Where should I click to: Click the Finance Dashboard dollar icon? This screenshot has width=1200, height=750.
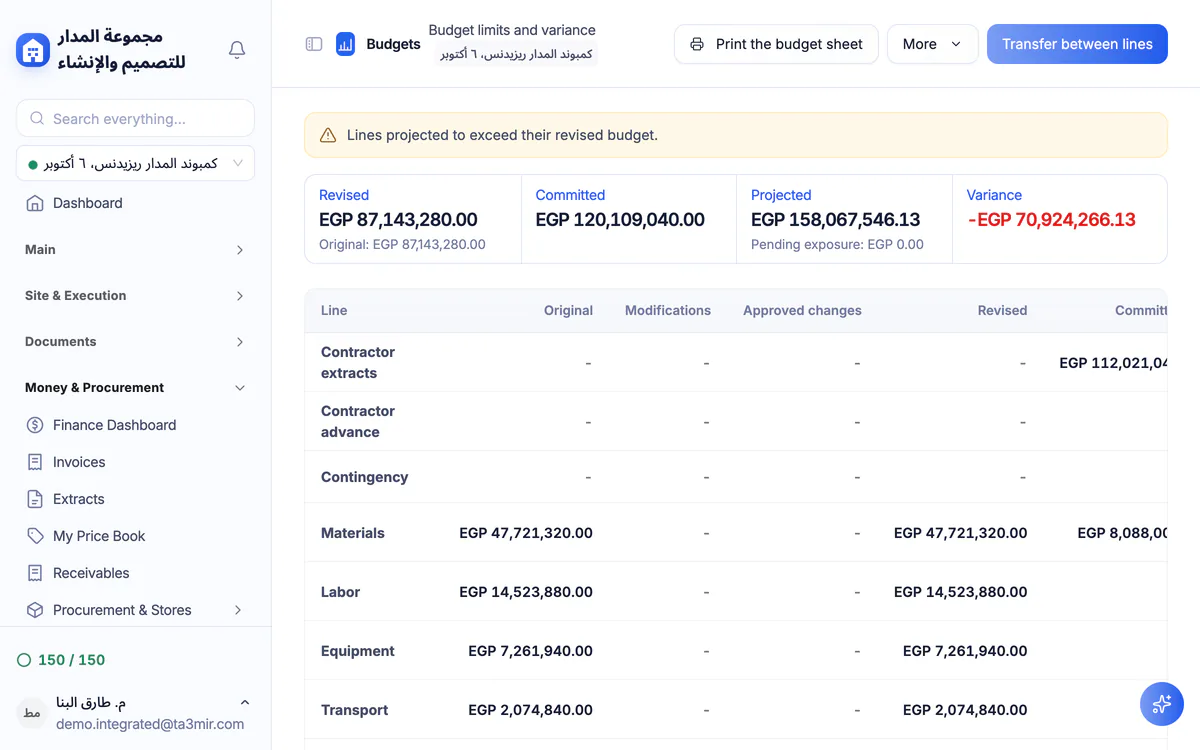point(35,425)
